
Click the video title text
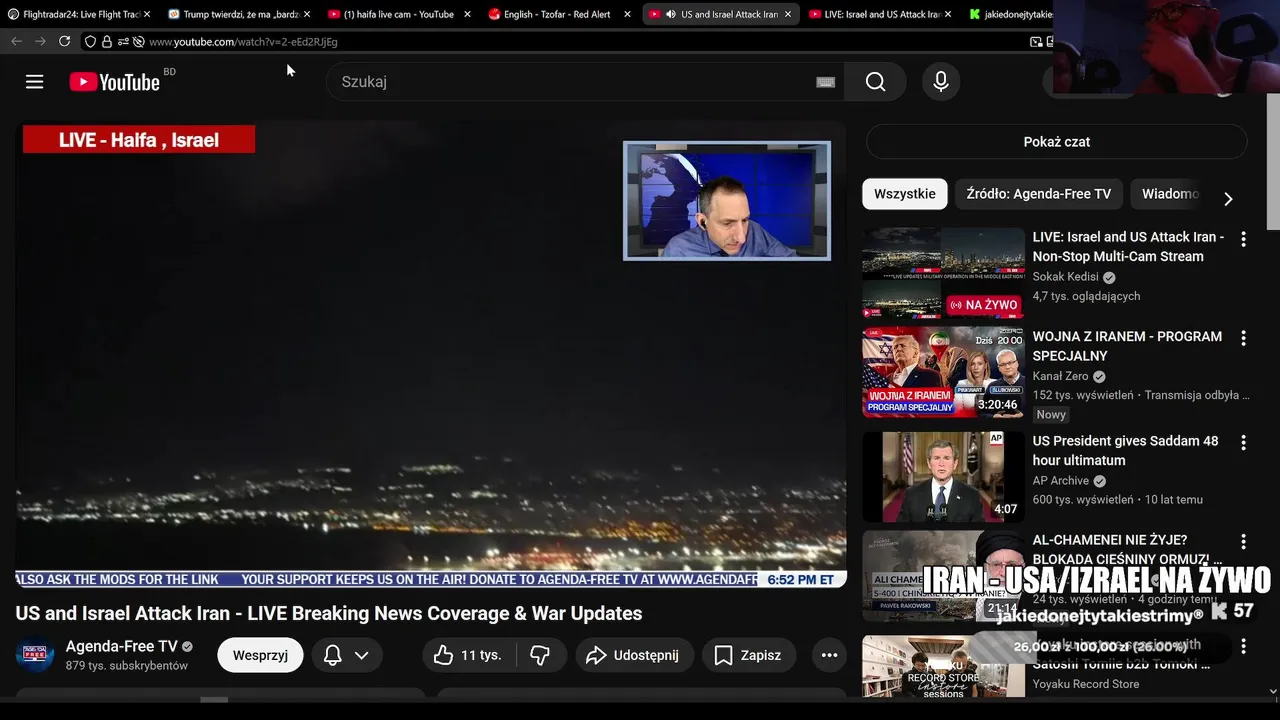pos(329,613)
